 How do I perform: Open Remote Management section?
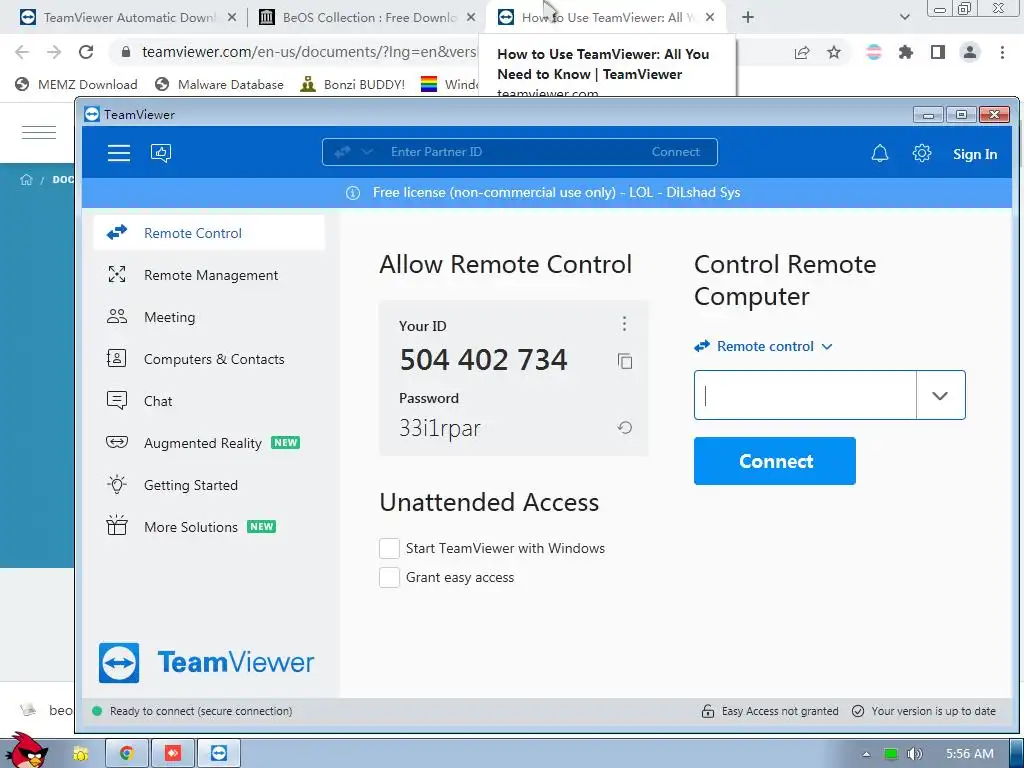209,275
